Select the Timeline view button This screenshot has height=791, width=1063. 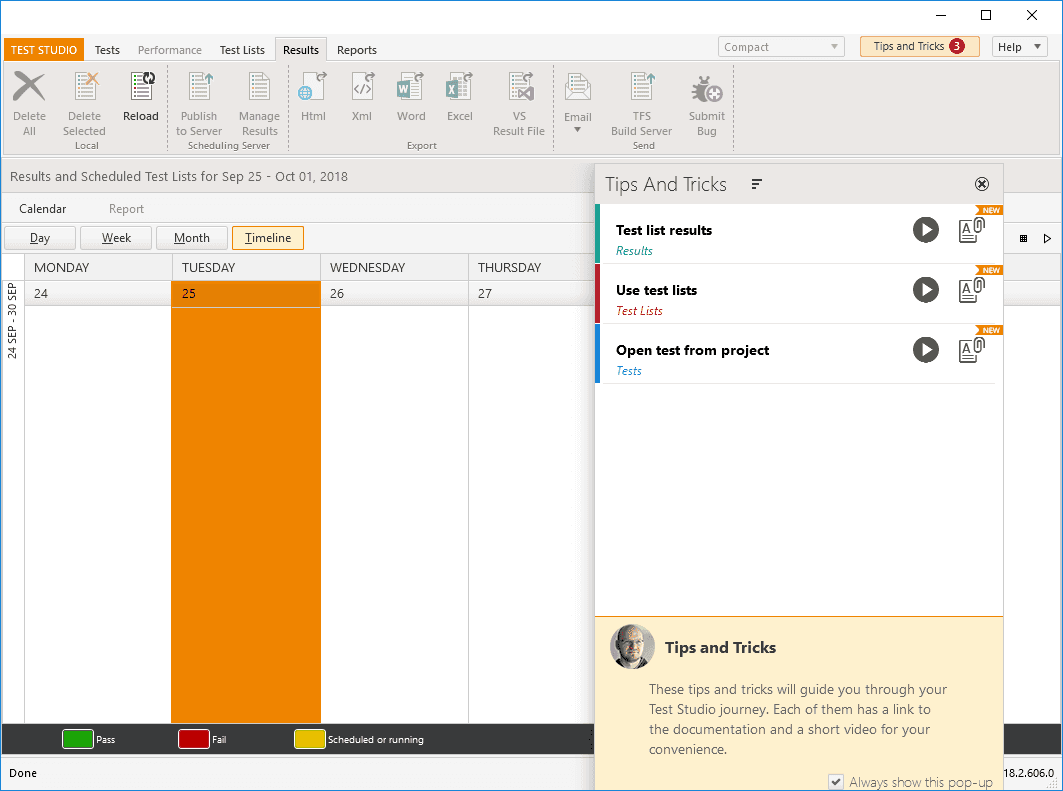click(268, 238)
